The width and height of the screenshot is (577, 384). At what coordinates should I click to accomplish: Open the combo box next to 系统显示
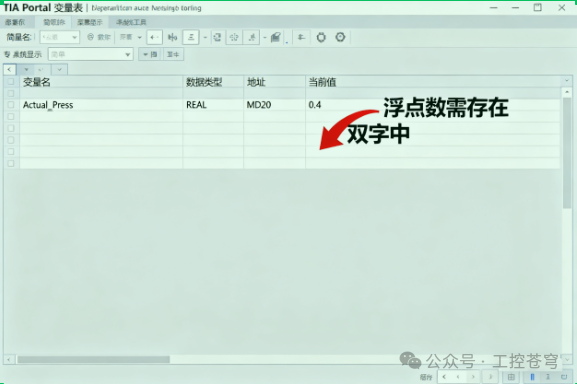coord(91,54)
